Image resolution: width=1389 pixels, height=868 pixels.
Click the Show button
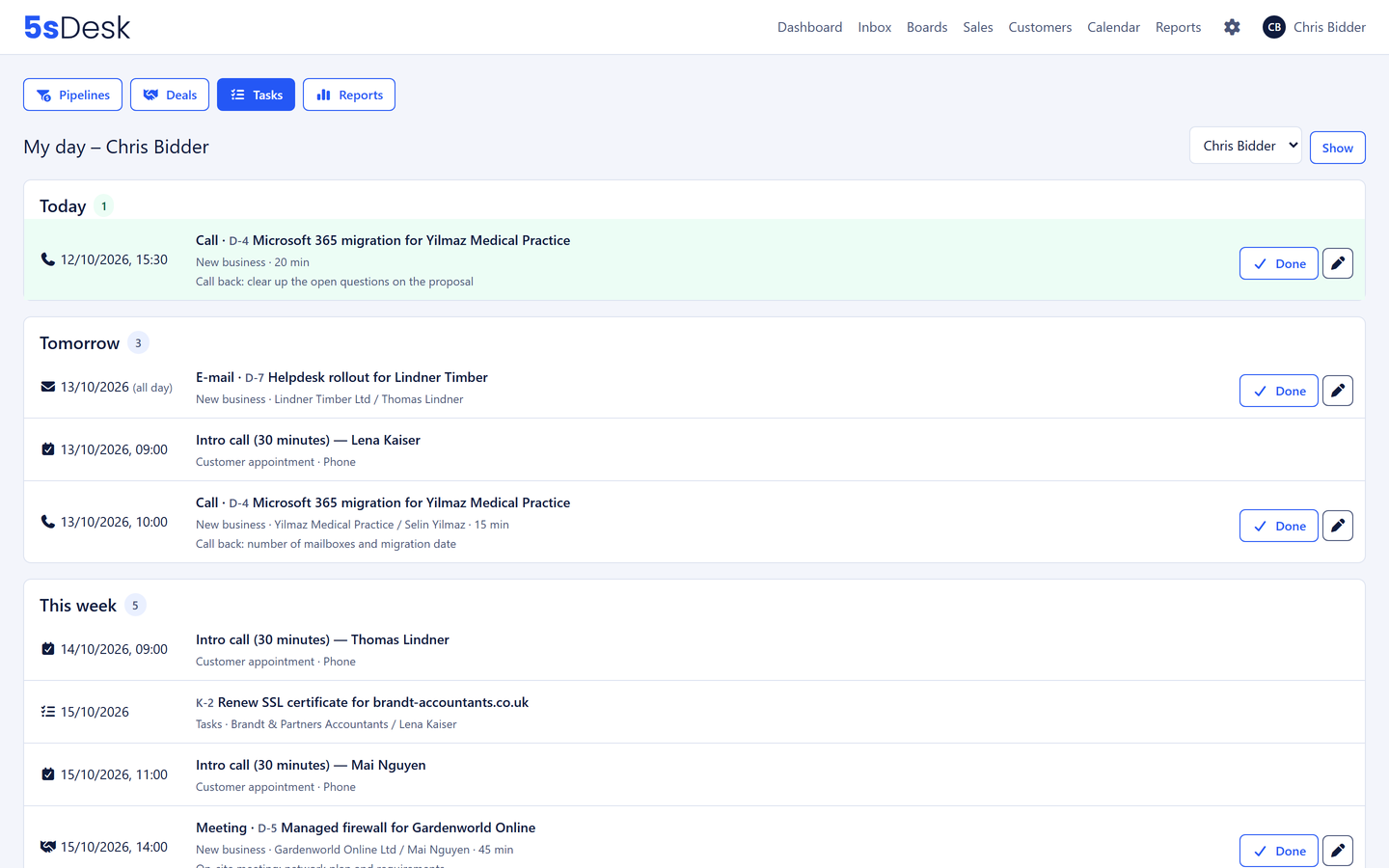coord(1337,148)
